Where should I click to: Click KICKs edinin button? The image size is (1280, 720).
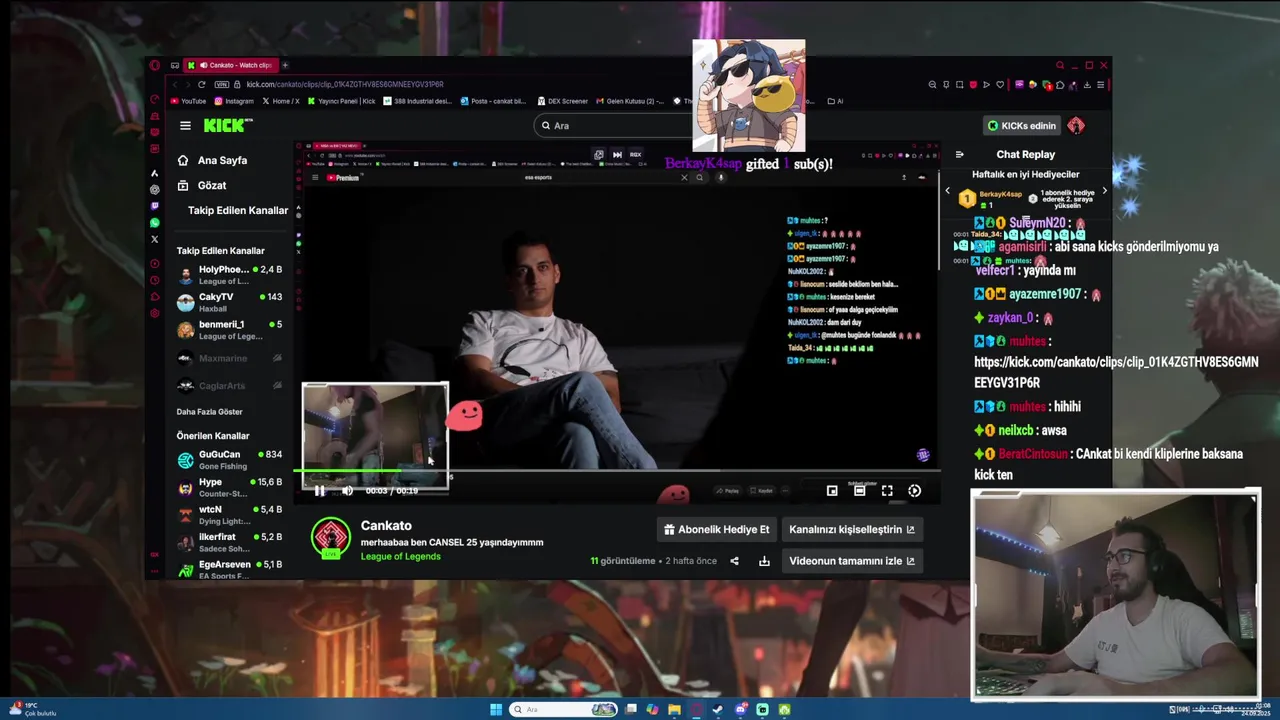(1022, 125)
